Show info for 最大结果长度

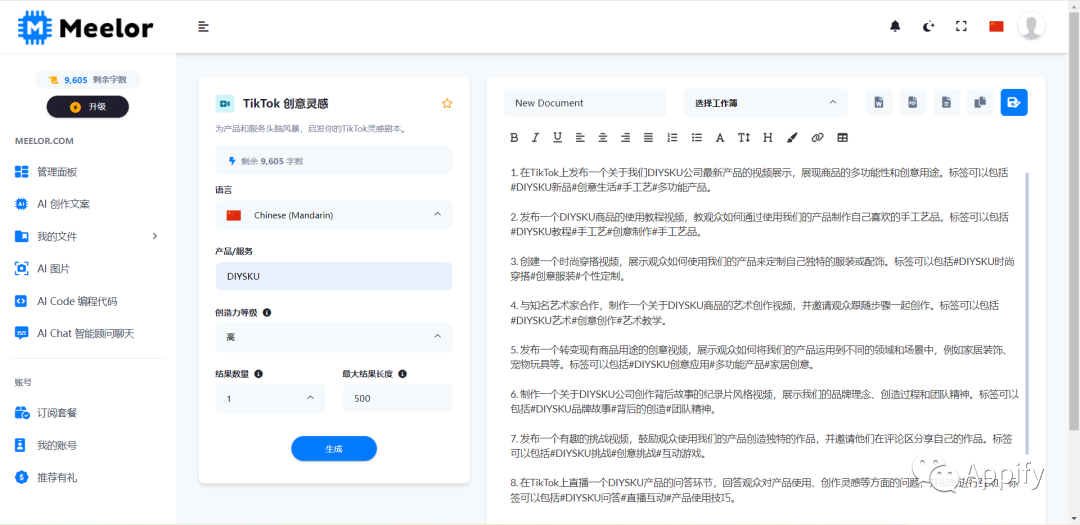(x=402, y=374)
